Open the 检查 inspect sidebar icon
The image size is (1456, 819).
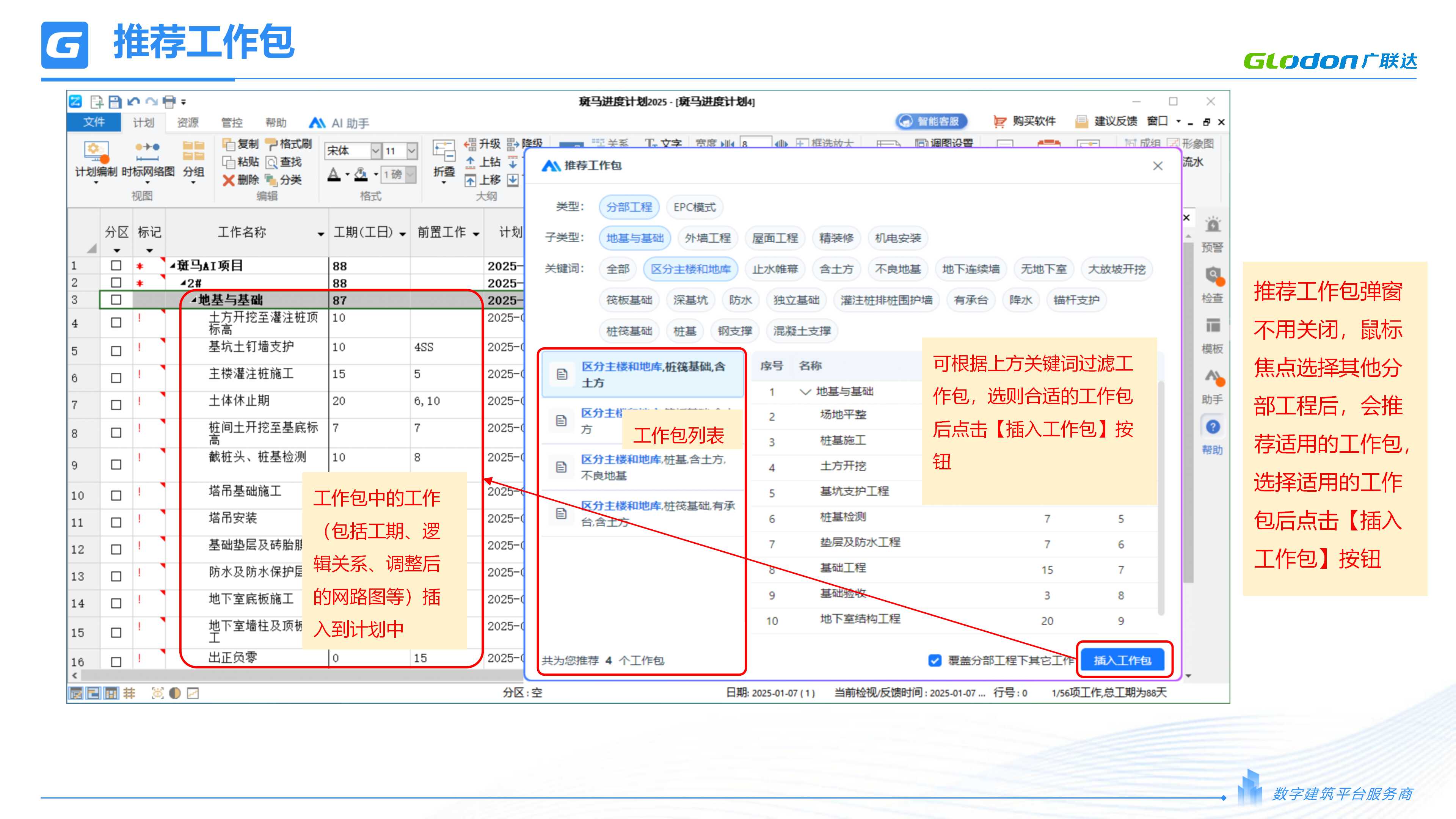(x=1213, y=276)
